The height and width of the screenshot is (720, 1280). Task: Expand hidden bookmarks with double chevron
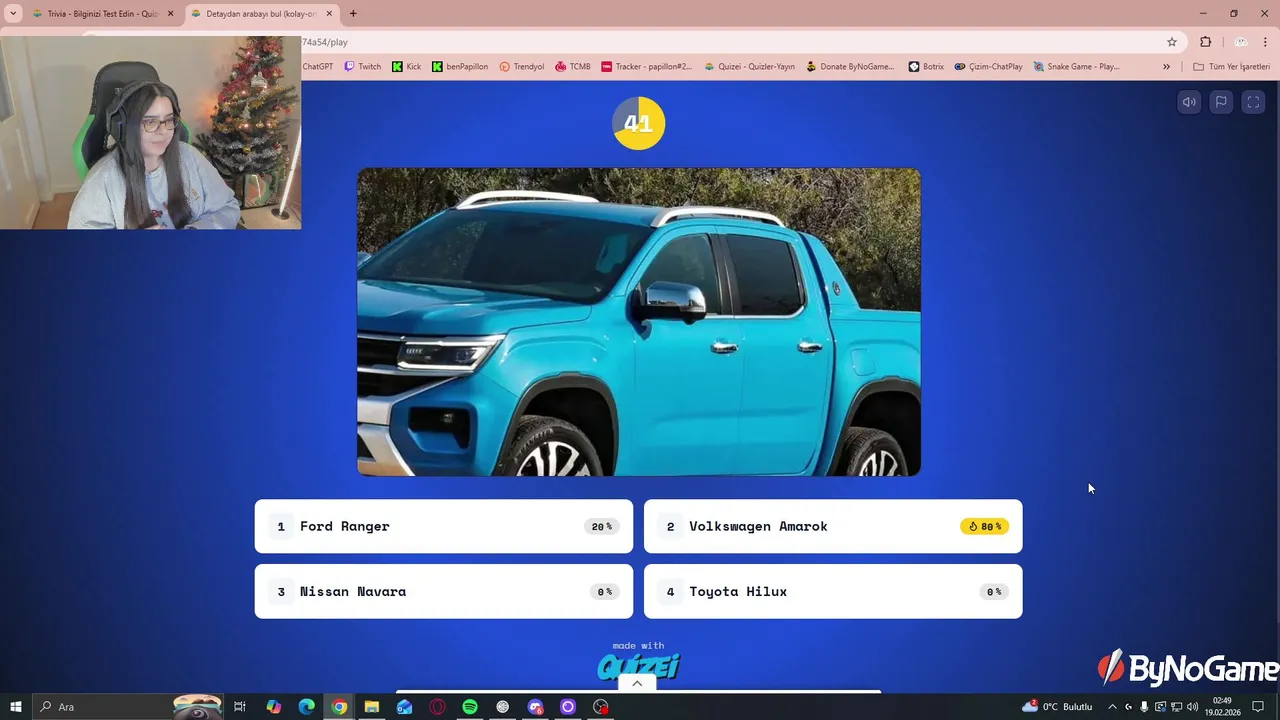(1166, 67)
